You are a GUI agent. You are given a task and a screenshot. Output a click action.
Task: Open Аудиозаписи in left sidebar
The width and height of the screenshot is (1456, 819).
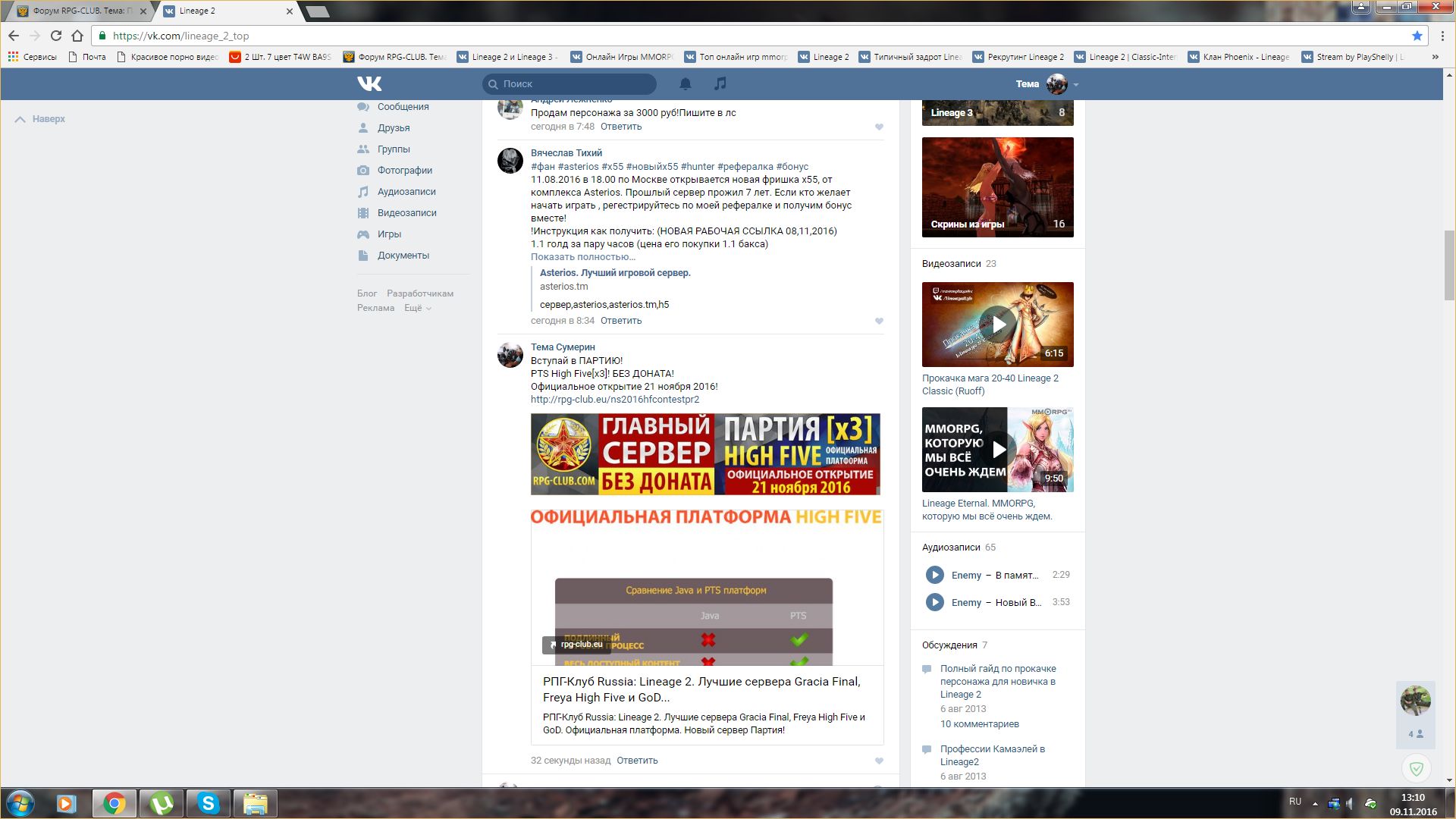coord(406,192)
